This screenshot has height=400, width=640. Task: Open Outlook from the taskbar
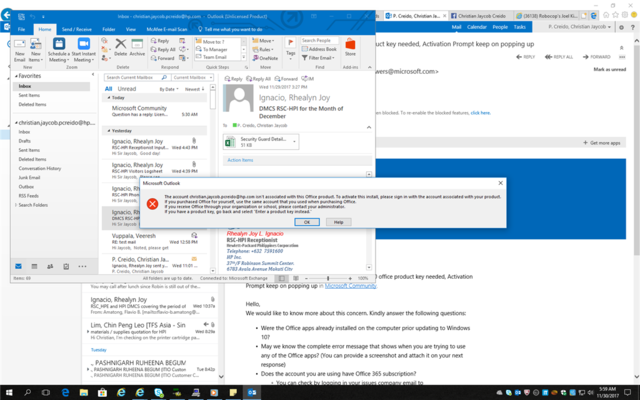(x=252, y=393)
